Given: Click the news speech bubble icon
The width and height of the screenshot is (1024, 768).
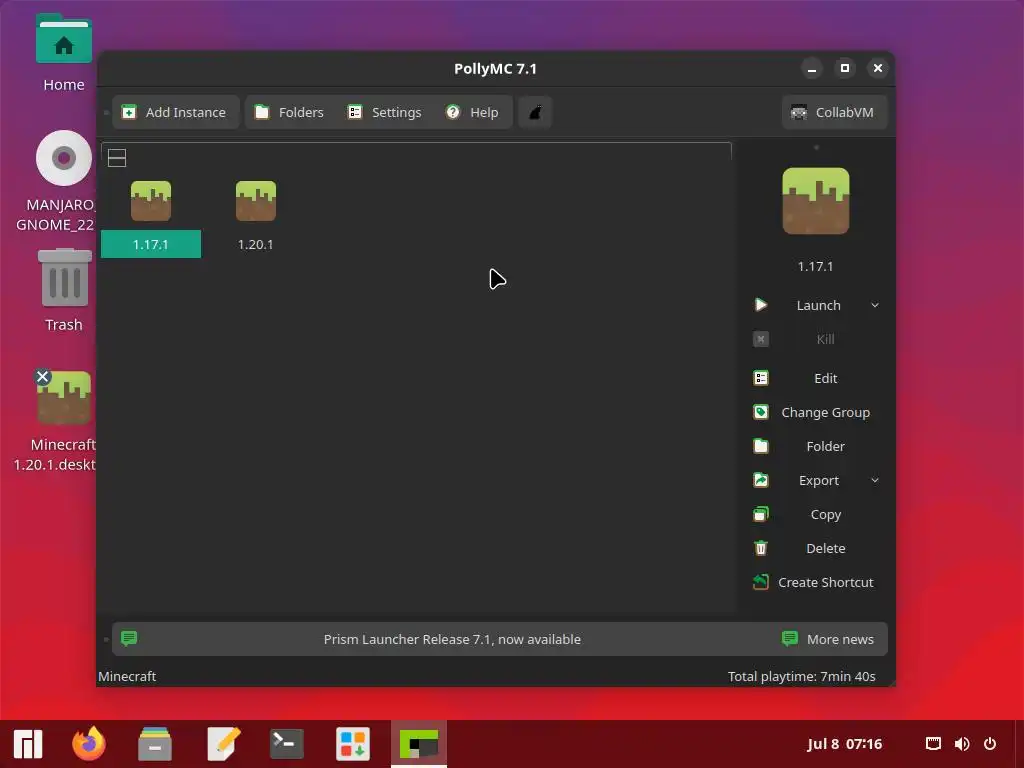Looking at the screenshot, I should (x=129, y=638).
